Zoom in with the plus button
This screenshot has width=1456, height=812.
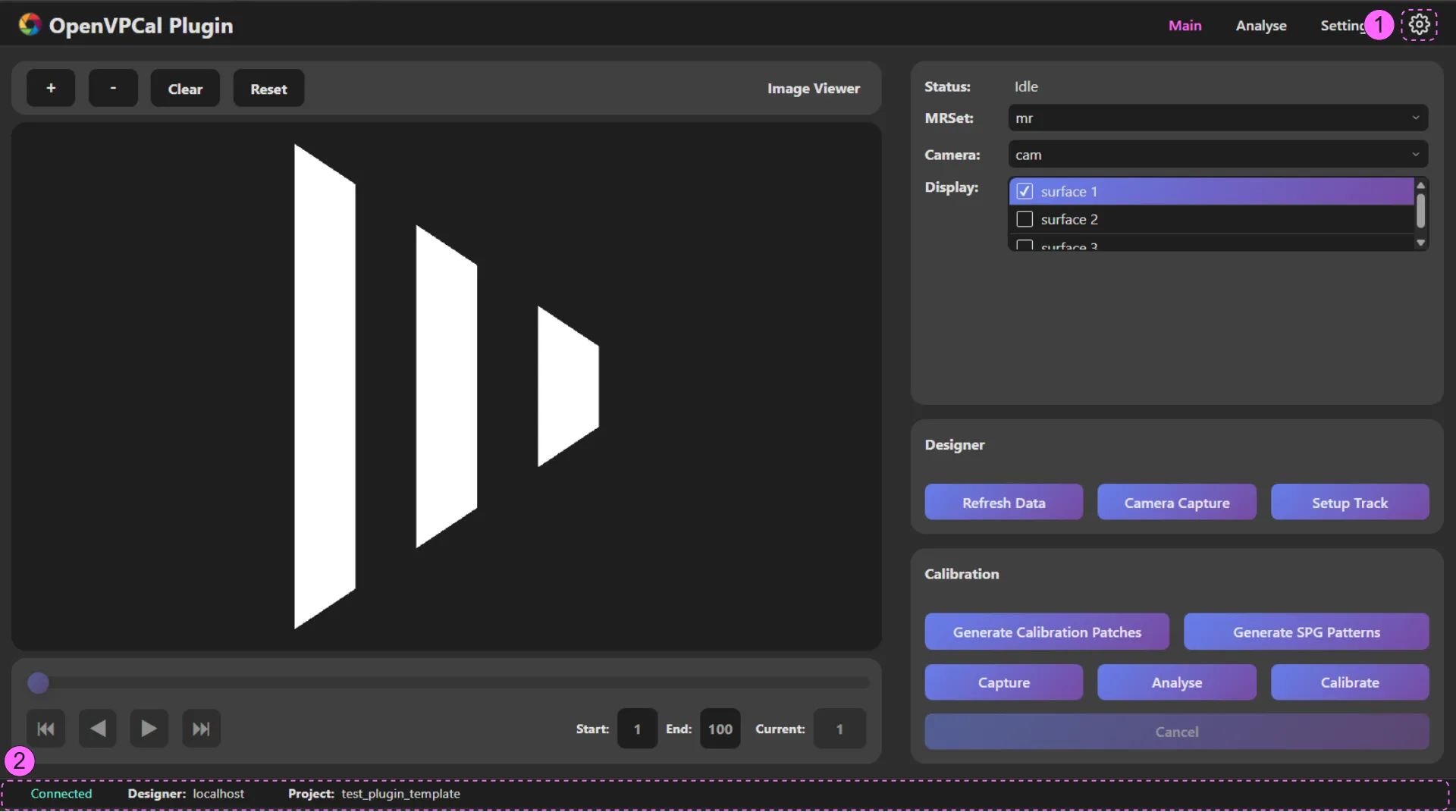tap(51, 89)
